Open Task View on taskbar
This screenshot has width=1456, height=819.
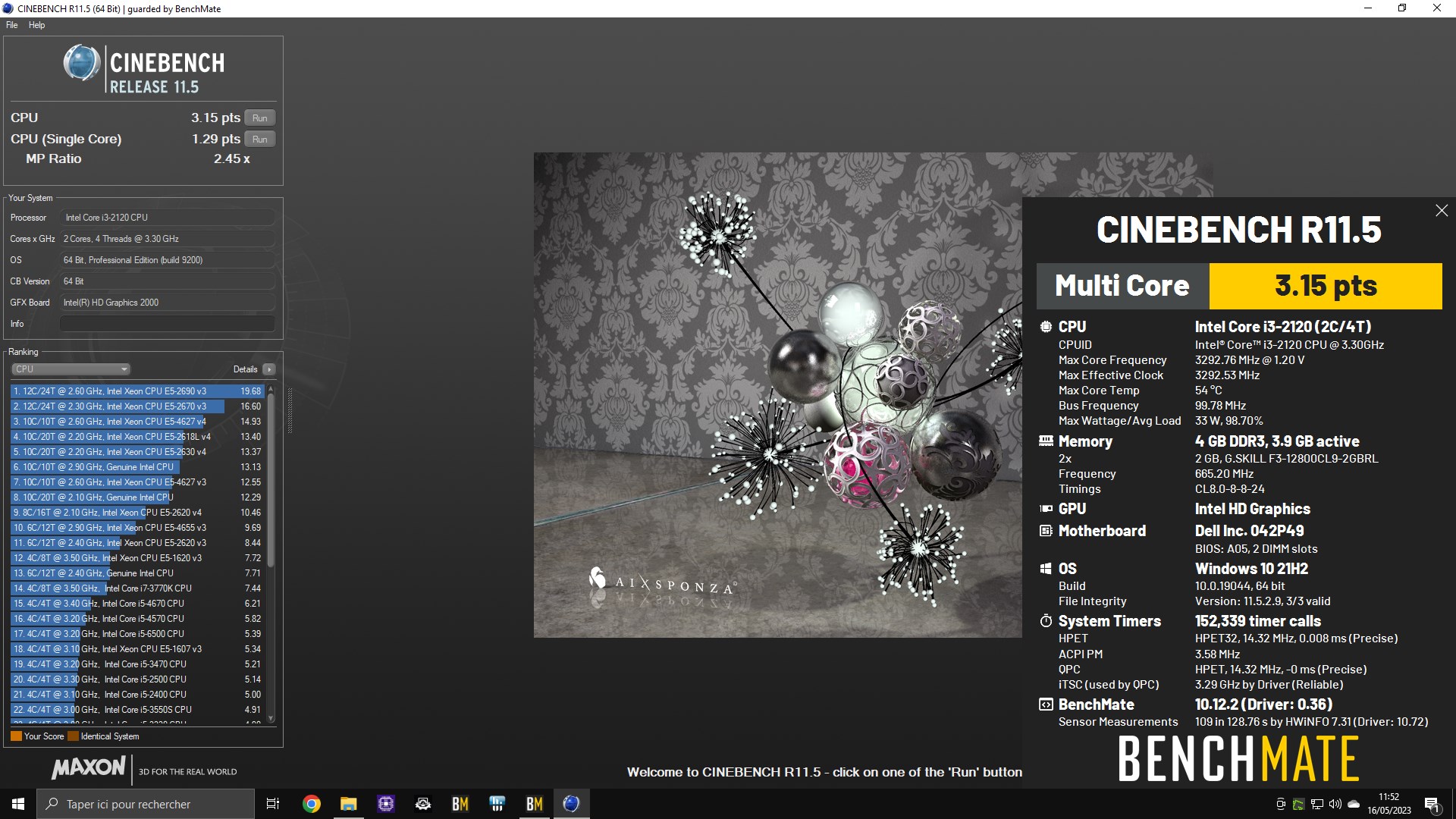[x=273, y=804]
